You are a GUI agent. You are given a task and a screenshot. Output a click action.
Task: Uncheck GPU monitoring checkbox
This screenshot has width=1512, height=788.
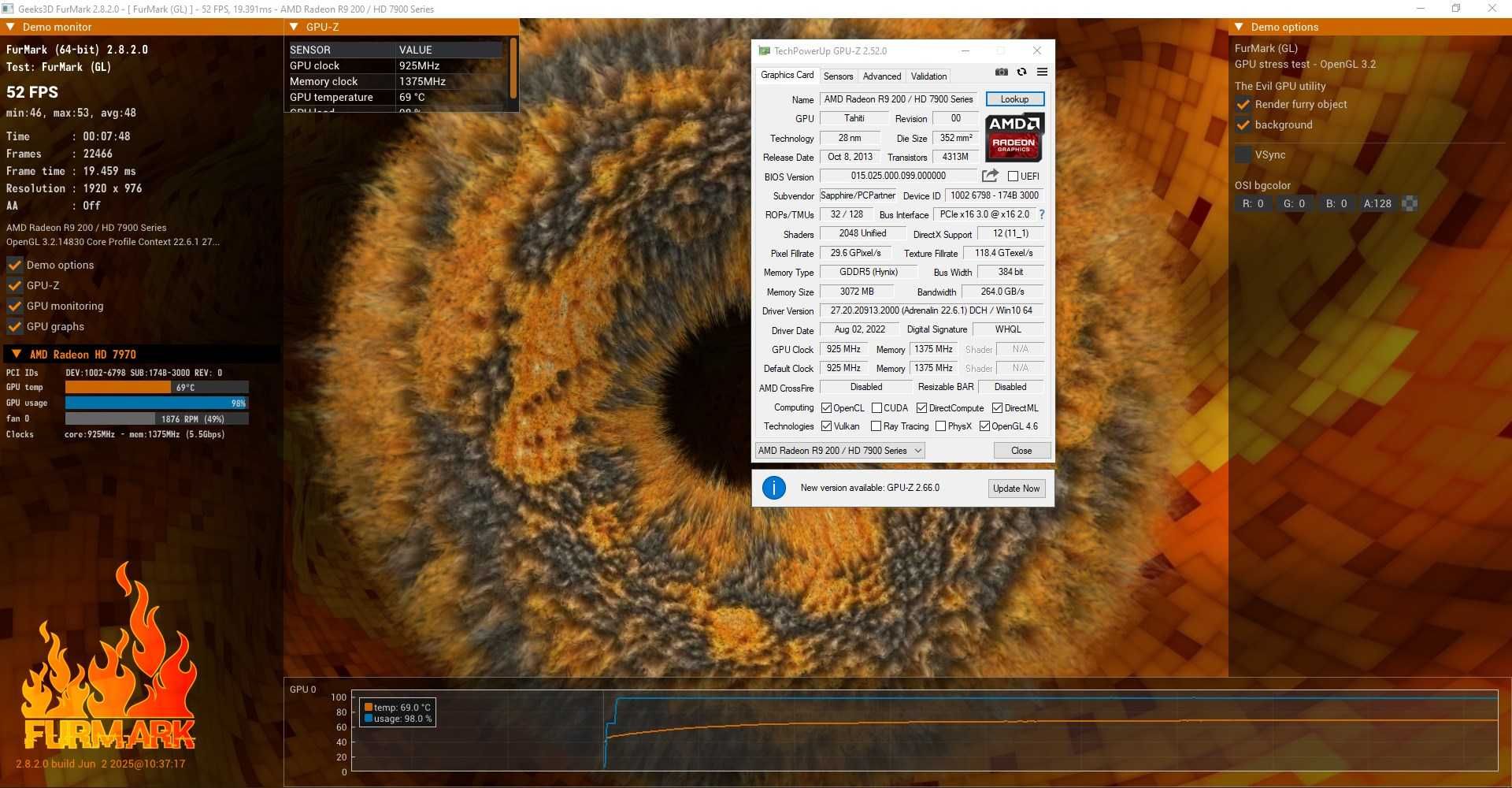click(14, 306)
